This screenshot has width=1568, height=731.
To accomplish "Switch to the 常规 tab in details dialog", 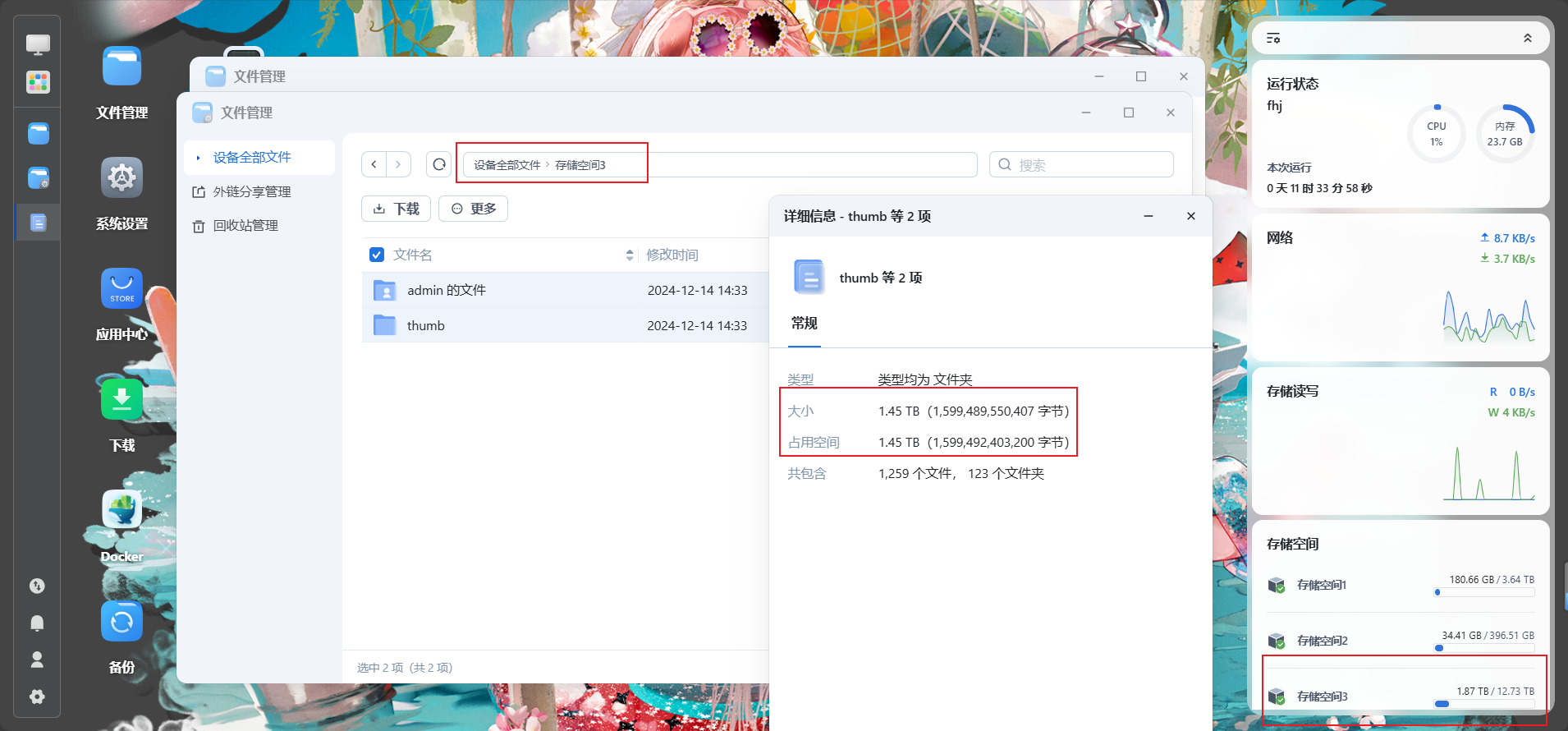I will (805, 323).
